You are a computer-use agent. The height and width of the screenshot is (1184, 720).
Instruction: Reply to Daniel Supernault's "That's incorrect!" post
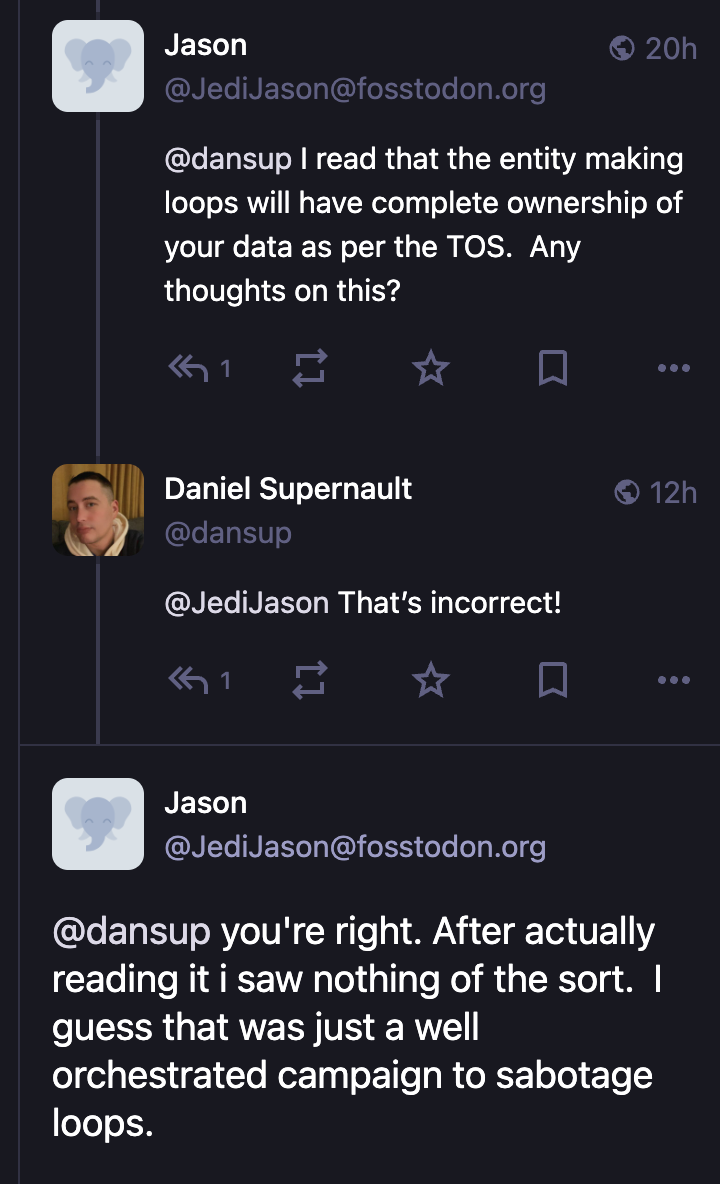[189, 681]
